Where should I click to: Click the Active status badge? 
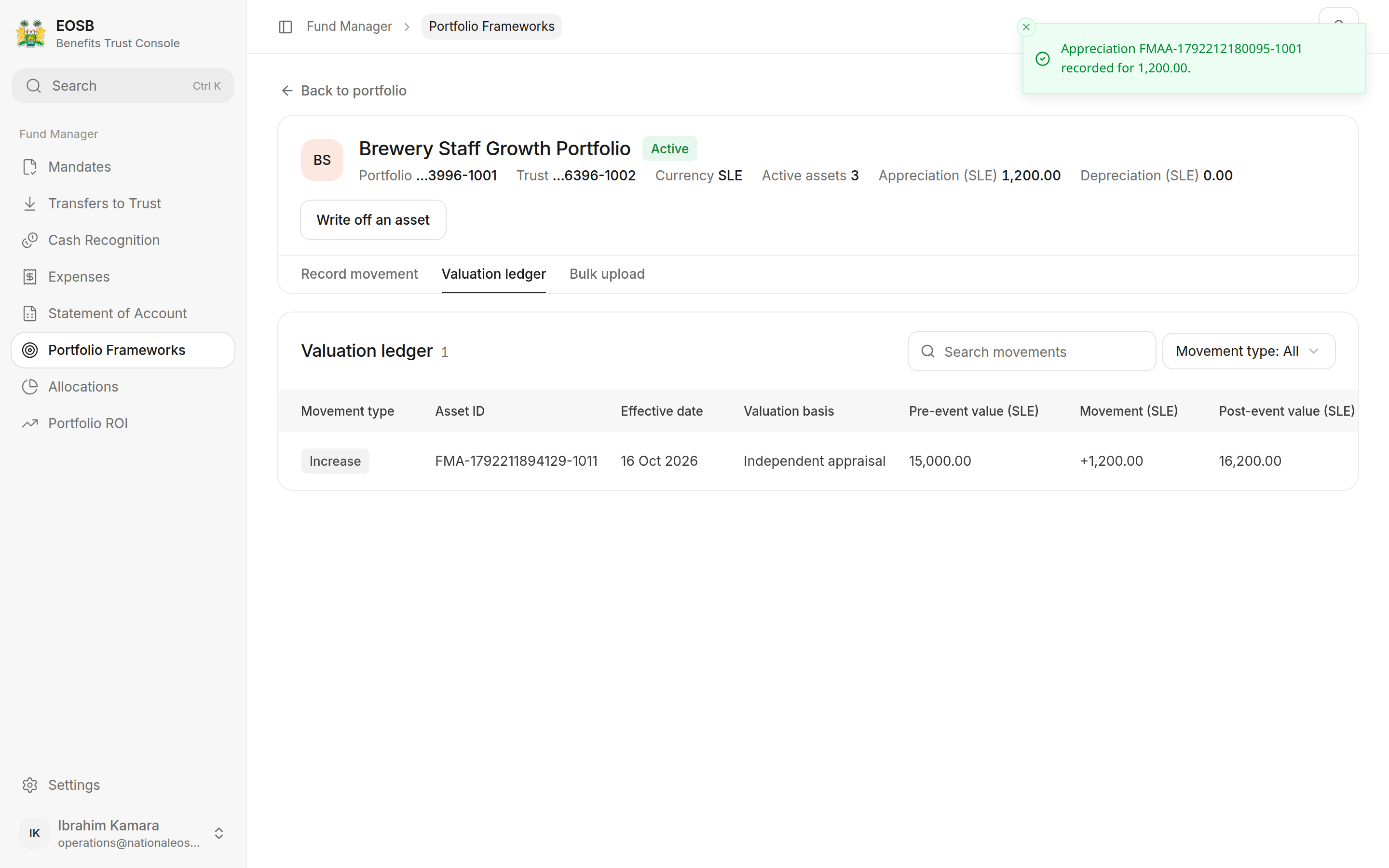click(x=669, y=149)
